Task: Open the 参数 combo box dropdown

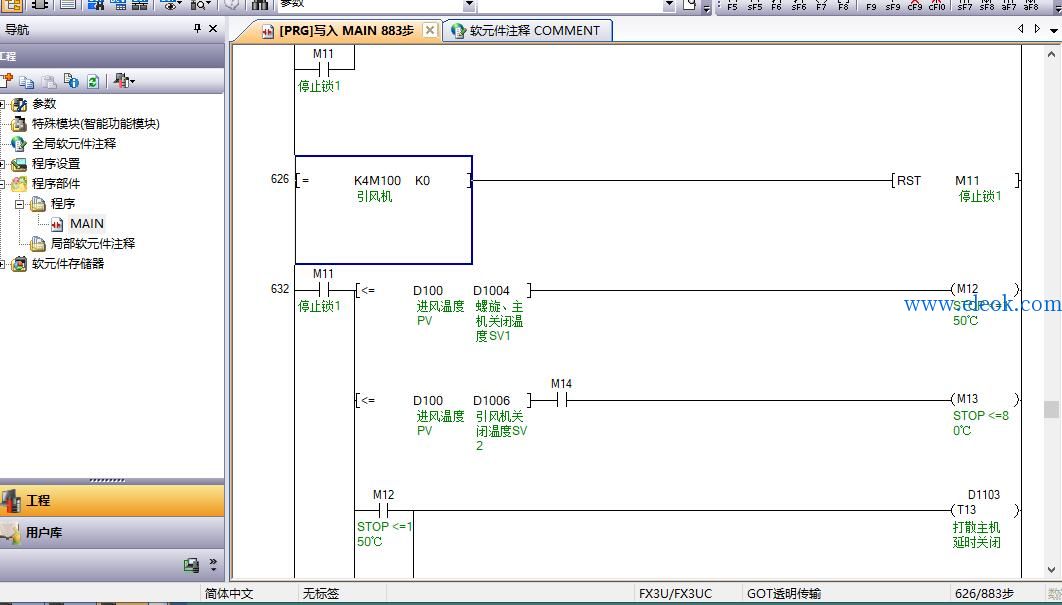Action: pyautogui.click(x=469, y=5)
